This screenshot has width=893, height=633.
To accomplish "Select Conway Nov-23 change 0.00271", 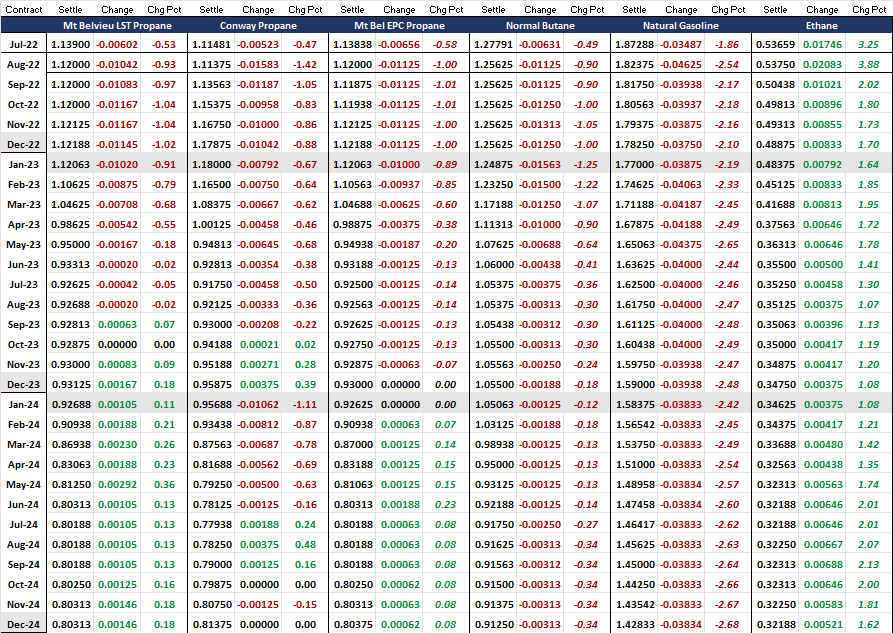I will [259, 365].
